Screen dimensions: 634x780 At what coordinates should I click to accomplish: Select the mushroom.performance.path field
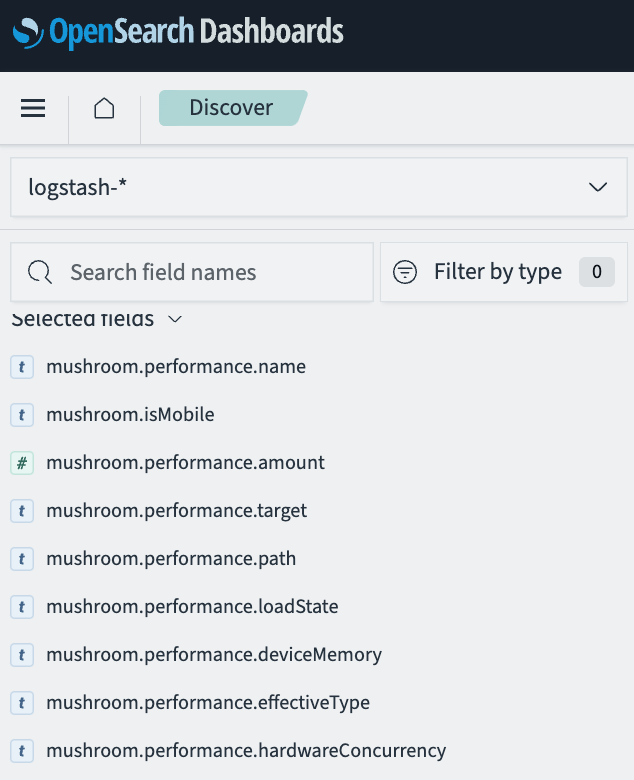171,559
